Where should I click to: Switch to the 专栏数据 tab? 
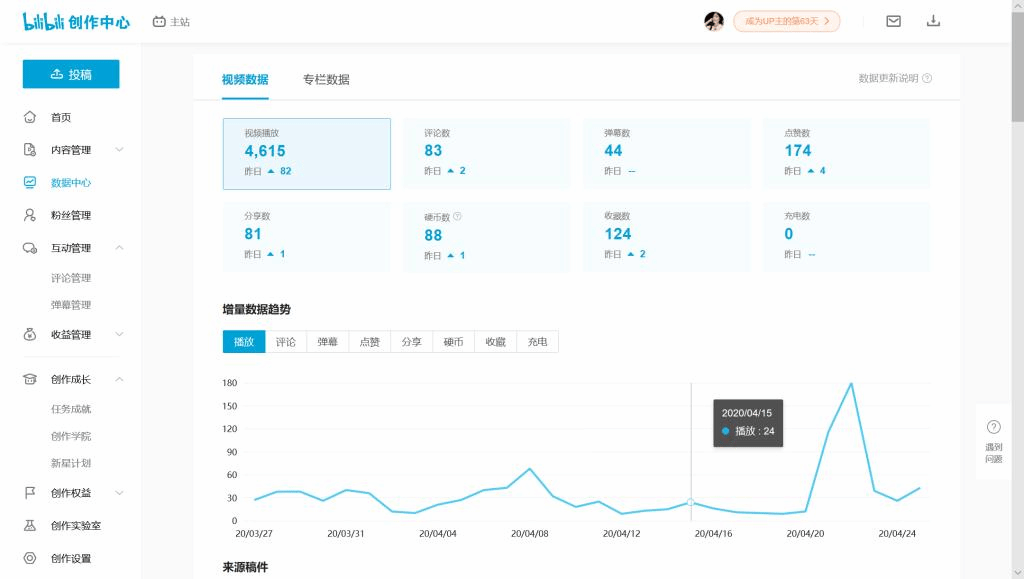(326, 80)
